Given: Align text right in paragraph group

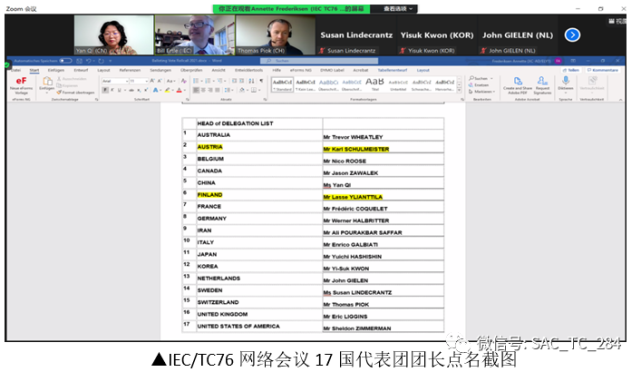Looking at the screenshot, I should click(210, 90).
